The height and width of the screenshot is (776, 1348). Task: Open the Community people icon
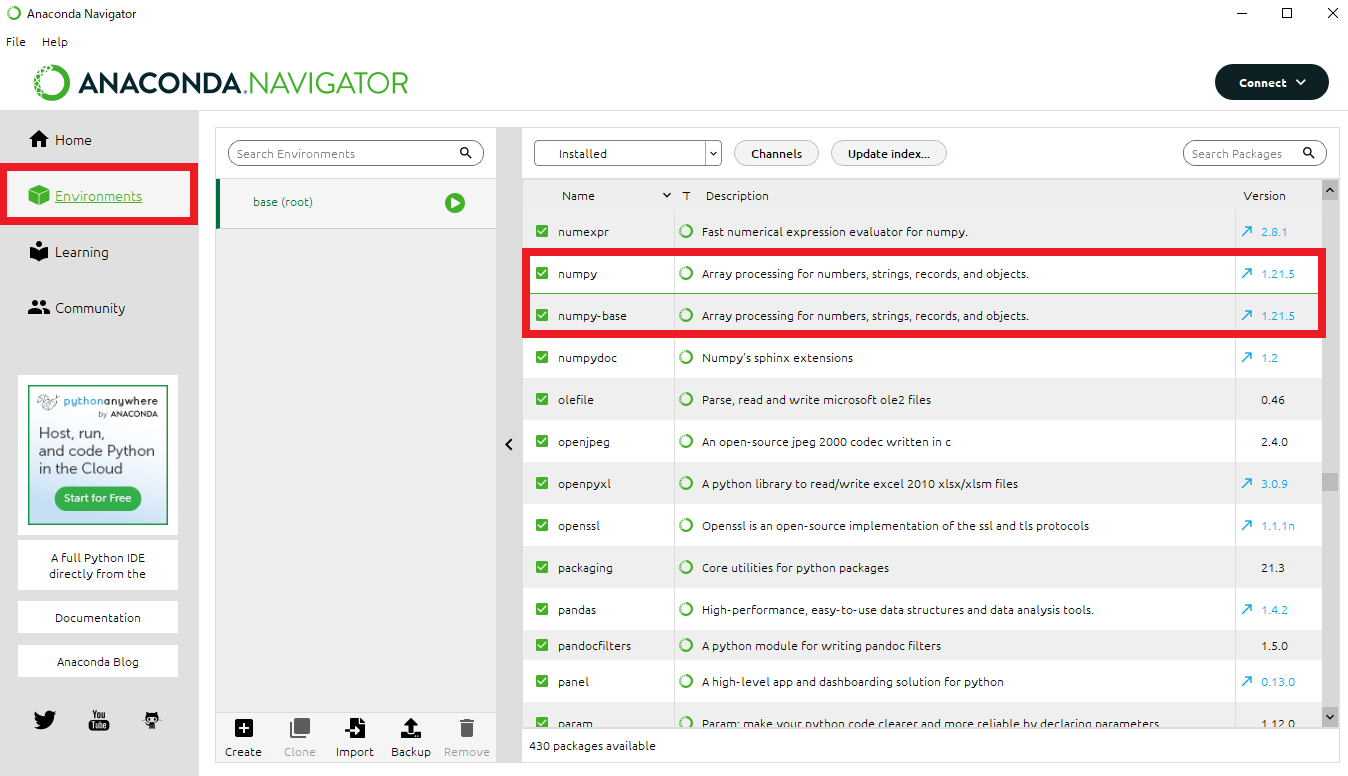coord(39,308)
